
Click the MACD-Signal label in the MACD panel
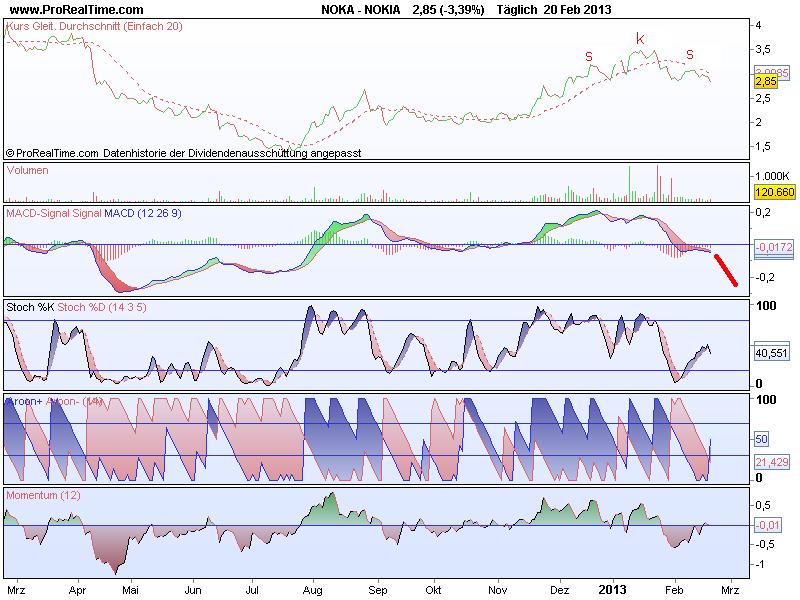(x=37, y=213)
